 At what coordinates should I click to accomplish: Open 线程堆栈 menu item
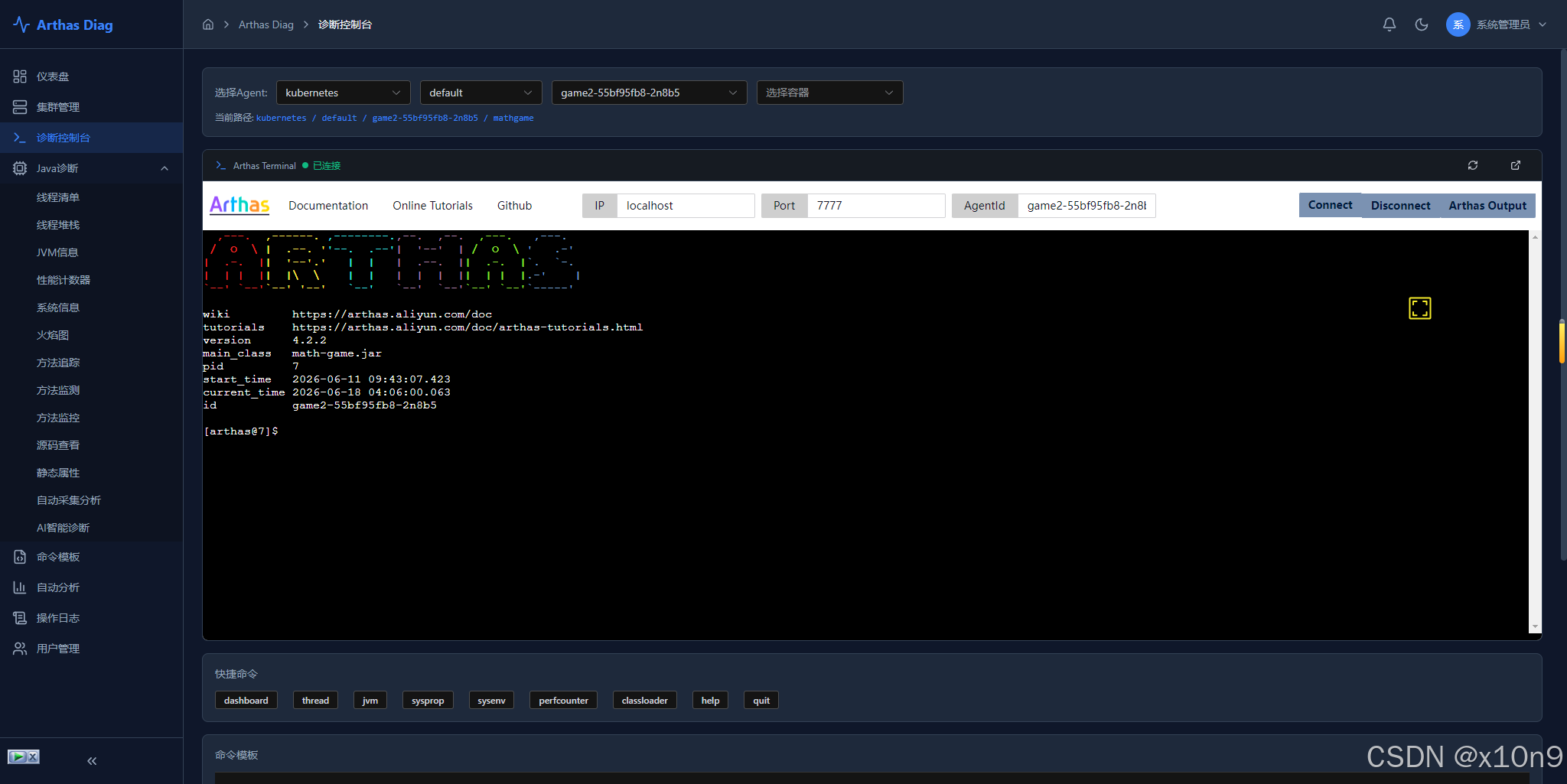58,225
